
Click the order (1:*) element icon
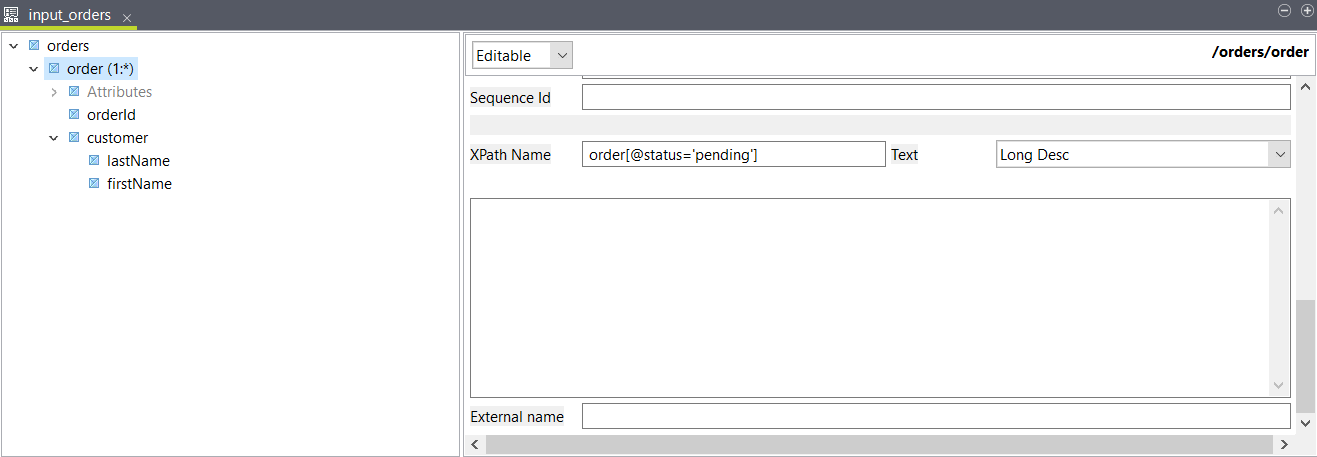(54, 69)
